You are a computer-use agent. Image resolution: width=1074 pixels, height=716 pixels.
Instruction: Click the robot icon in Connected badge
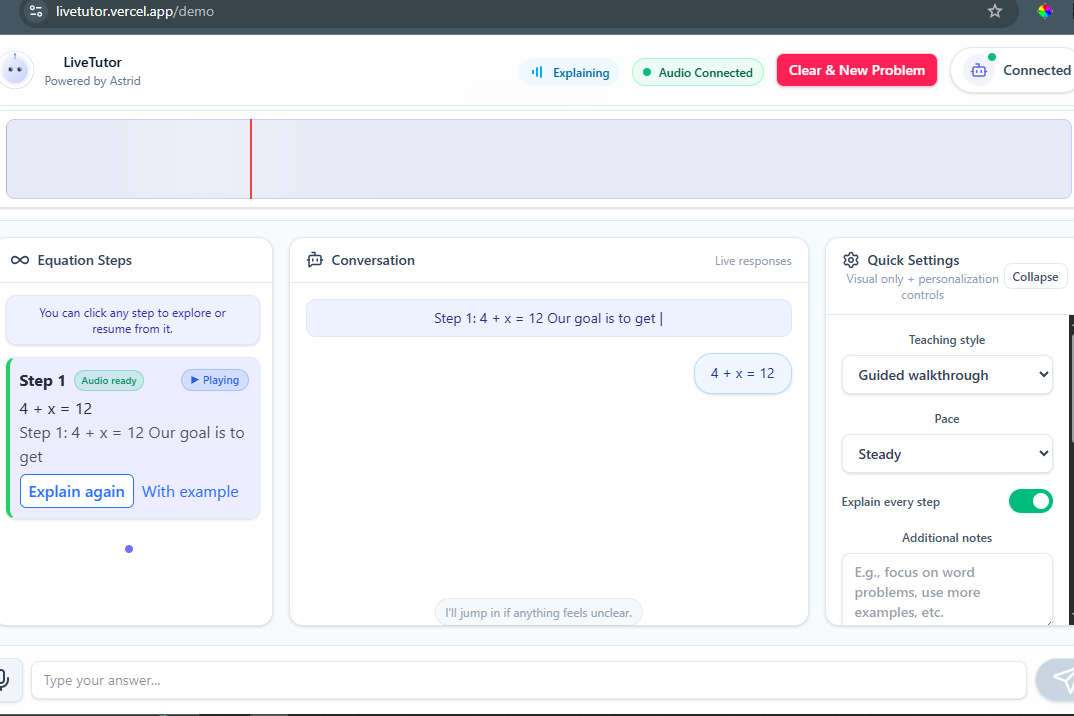coord(979,71)
